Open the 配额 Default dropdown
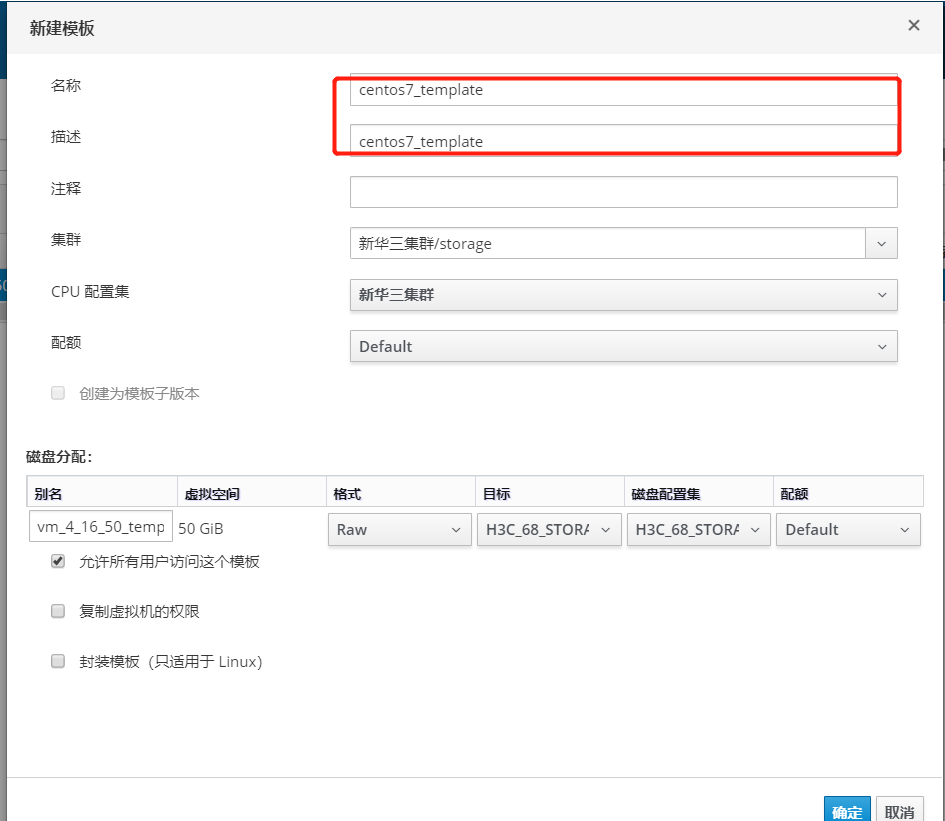Image resolution: width=945 pixels, height=821 pixels. pyautogui.click(x=623, y=346)
